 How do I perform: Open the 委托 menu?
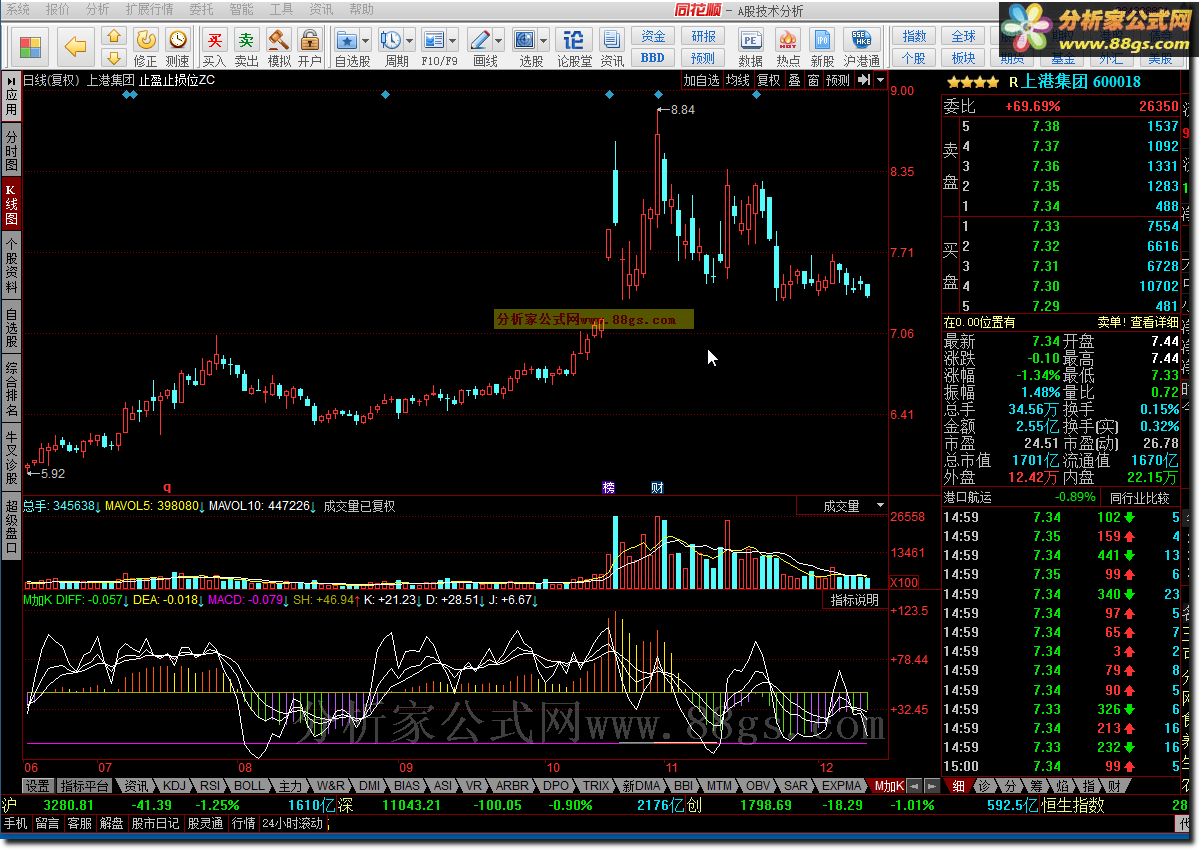(201, 9)
